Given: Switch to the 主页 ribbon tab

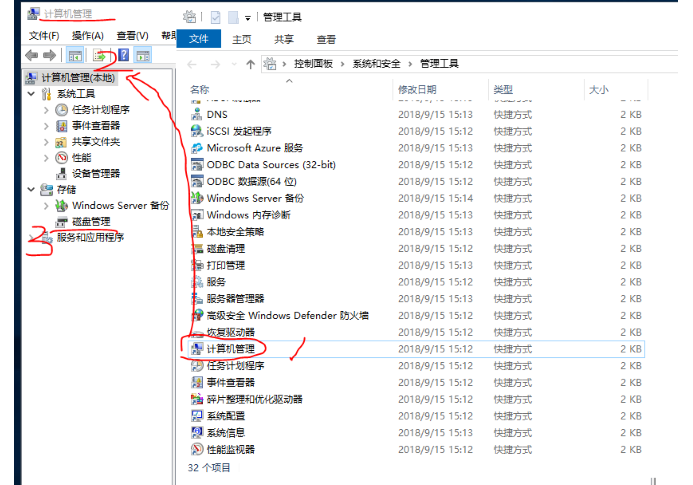Looking at the screenshot, I should [242, 39].
